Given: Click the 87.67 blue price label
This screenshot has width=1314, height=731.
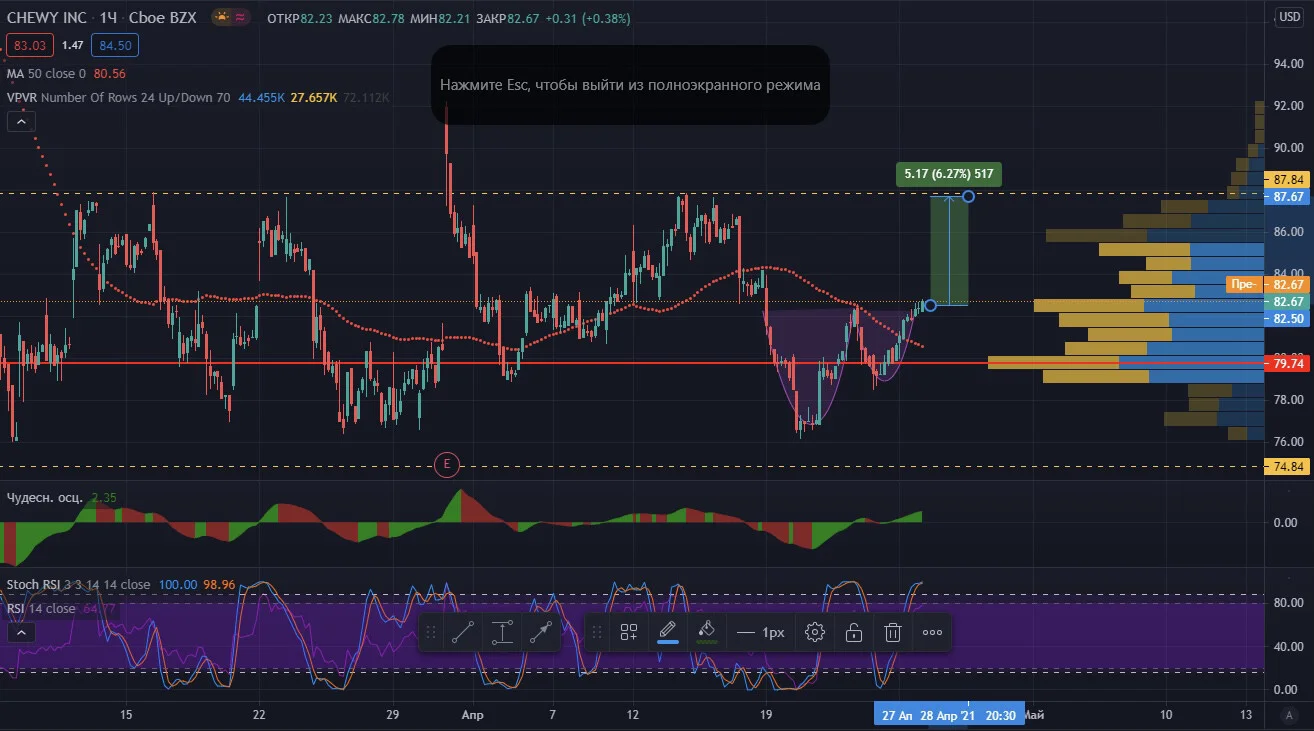Looking at the screenshot, I should coord(1285,197).
